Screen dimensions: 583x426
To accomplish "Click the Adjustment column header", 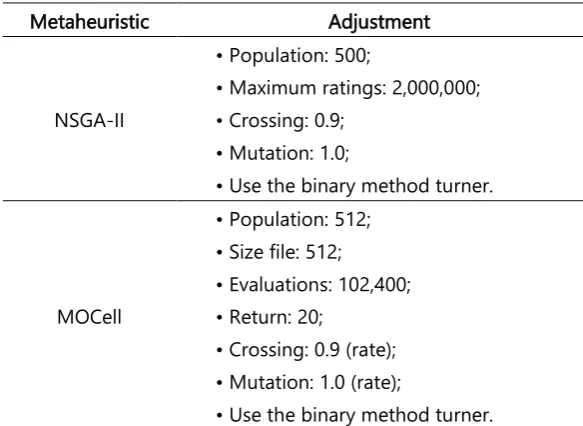I will coord(379,22).
